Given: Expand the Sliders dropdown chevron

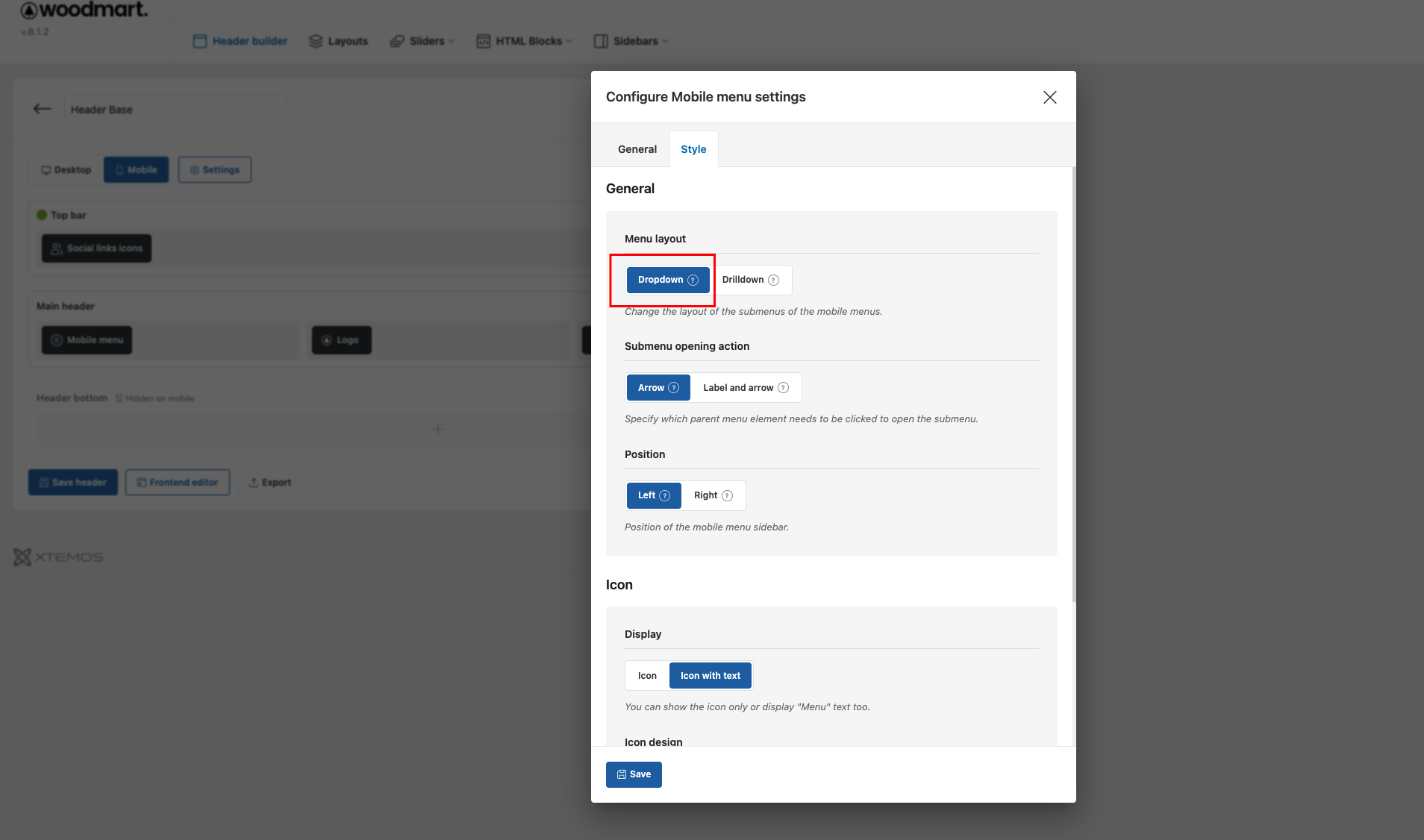Looking at the screenshot, I should pos(452,41).
